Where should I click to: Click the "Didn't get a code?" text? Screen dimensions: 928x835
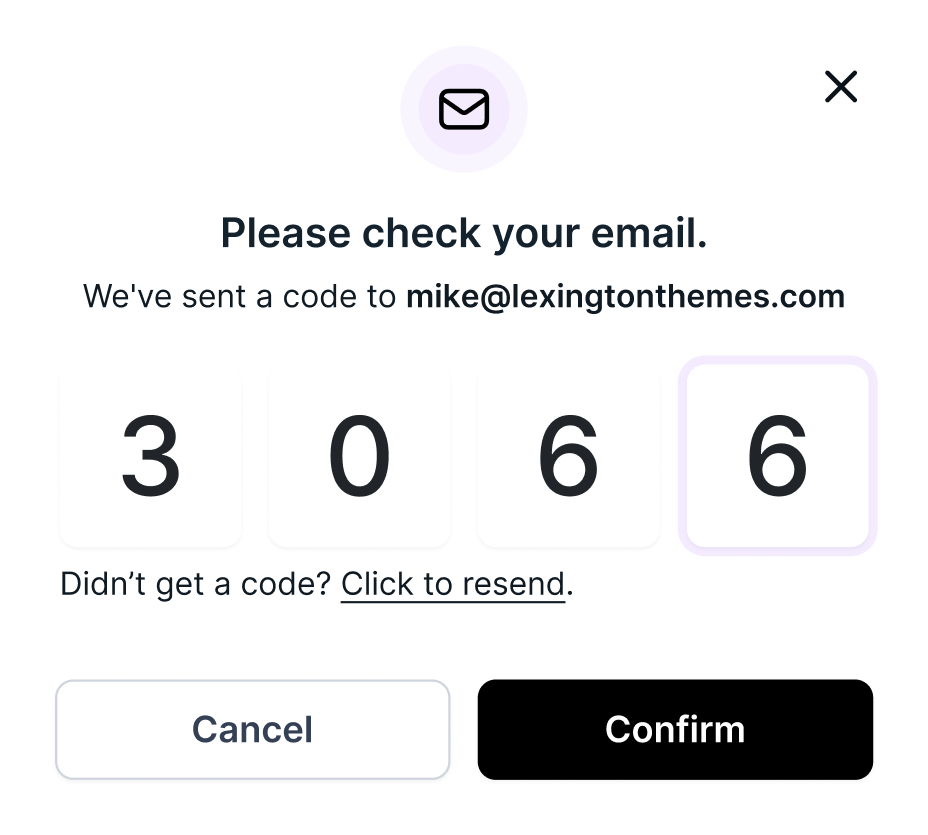pos(195,583)
